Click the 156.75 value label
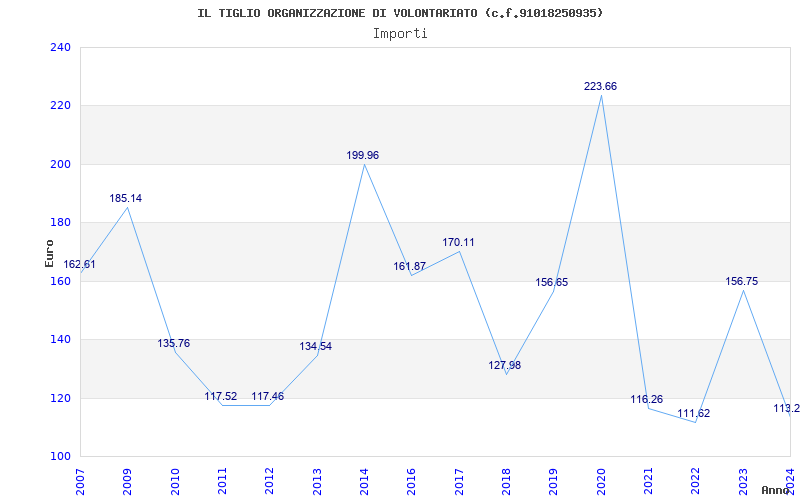800x500 pixels. tap(742, 281)
